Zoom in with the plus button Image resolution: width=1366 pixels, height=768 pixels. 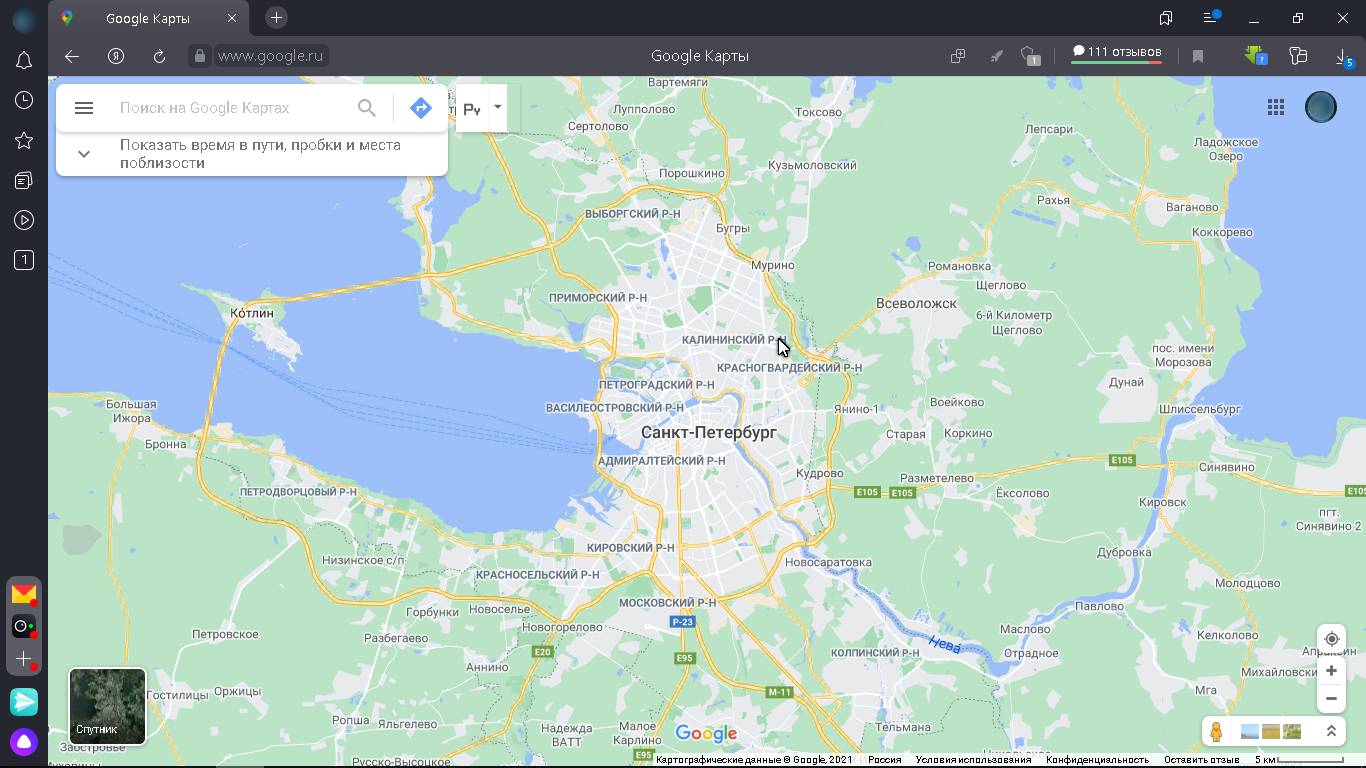point(1331,671)
